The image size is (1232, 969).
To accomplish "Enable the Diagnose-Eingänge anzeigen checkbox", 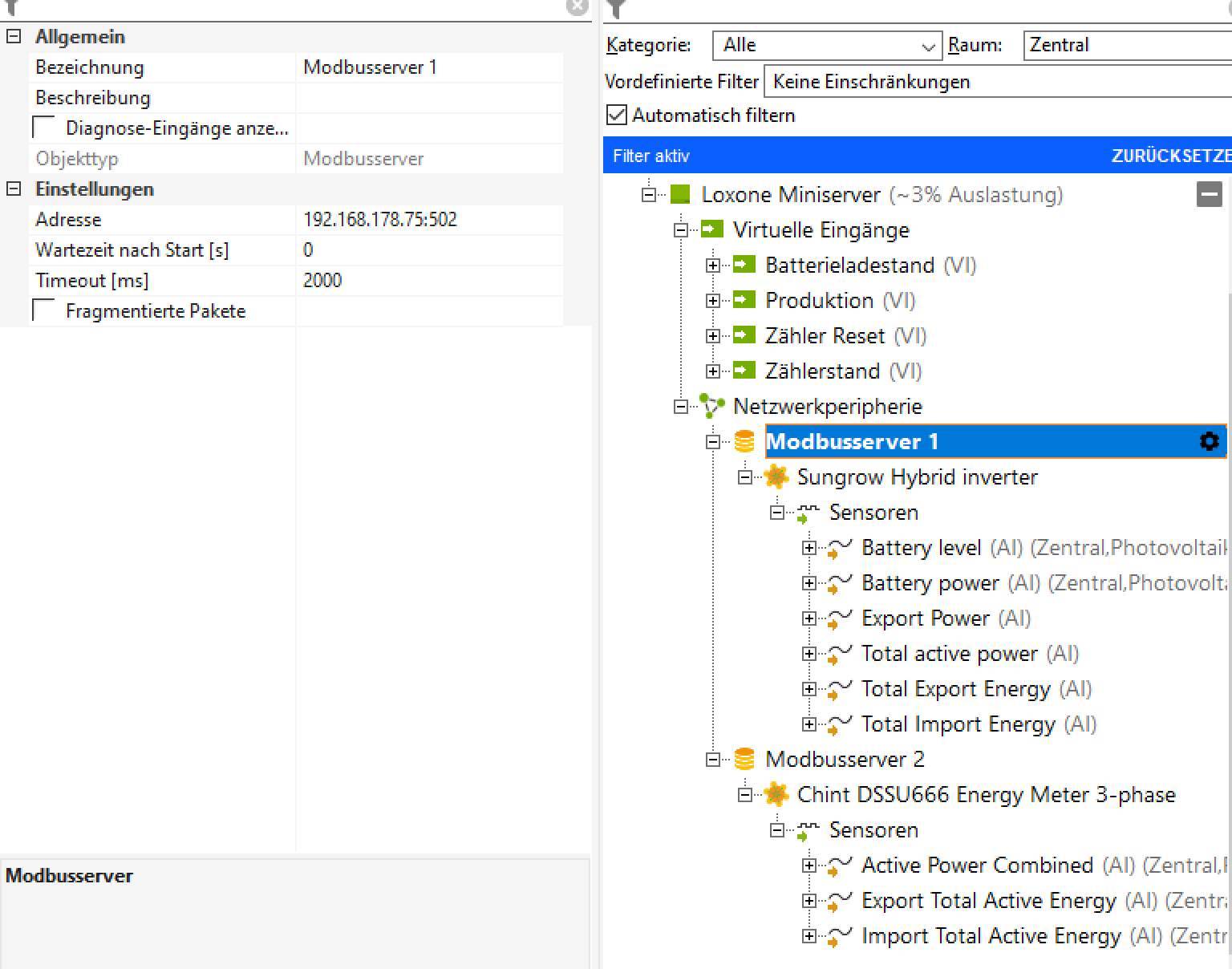I will click(44, 128).
